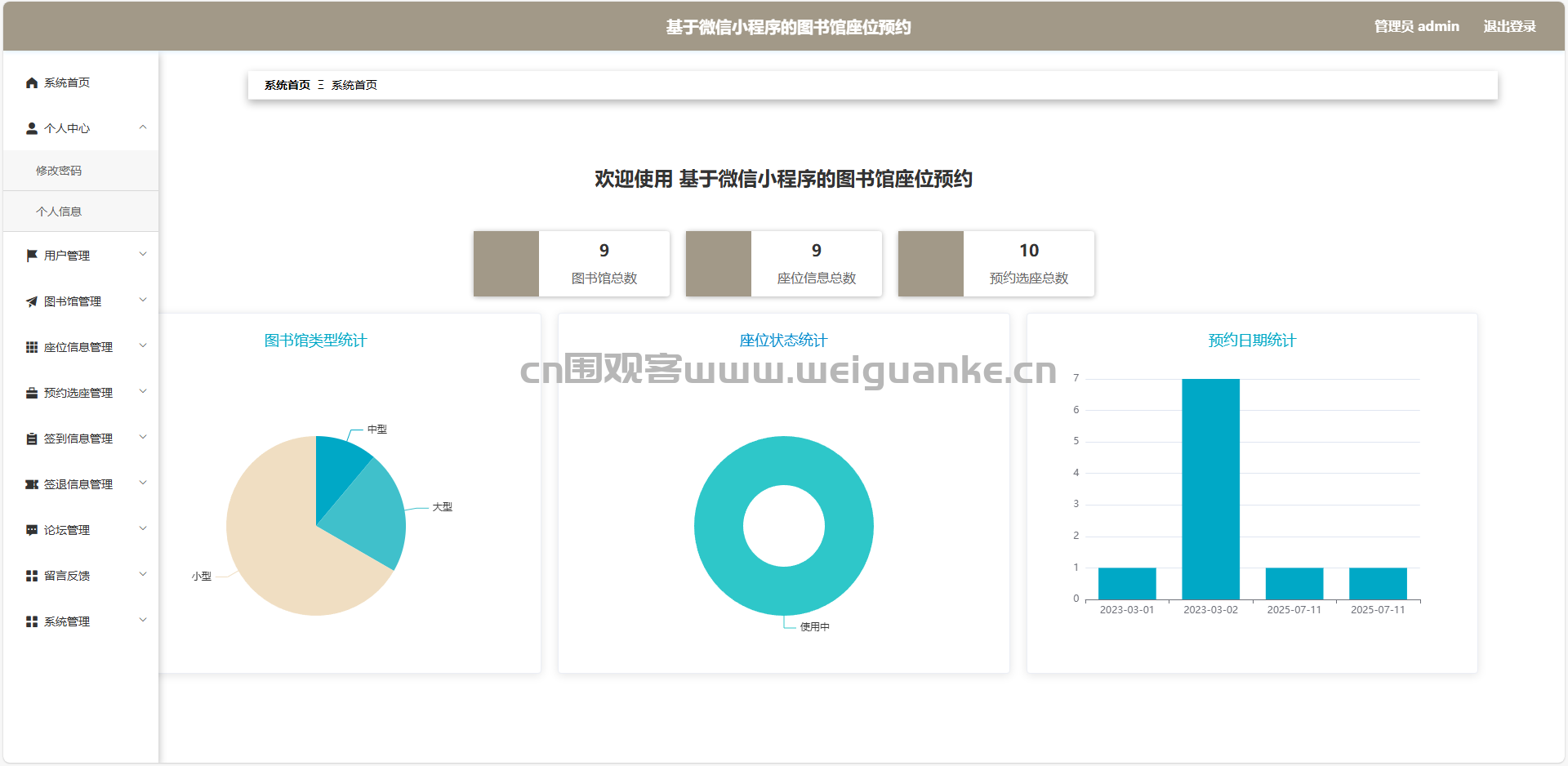The image size is (1568, 766).
Task: Click the chat bubble icon for 论坛管理
Action: (x=32, y=530)
